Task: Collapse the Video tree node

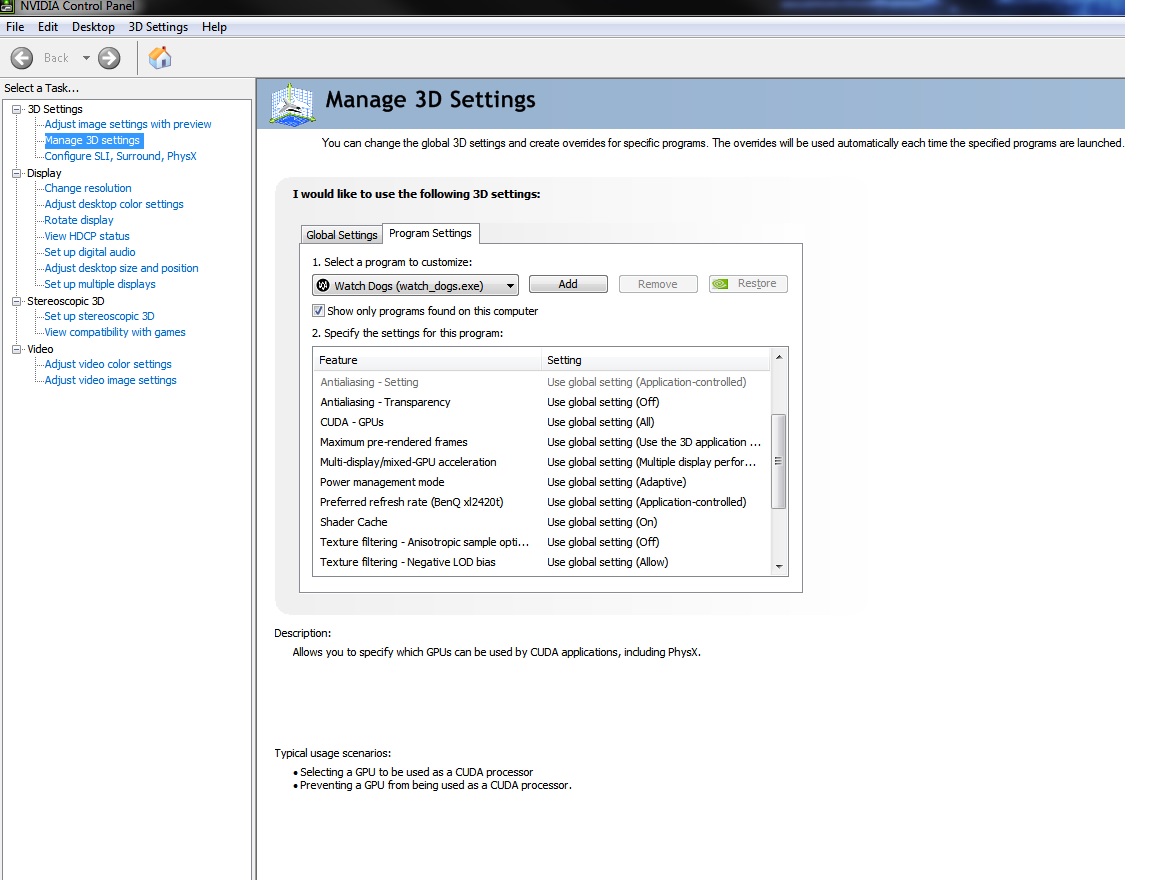Action: (x=17, y=349)
